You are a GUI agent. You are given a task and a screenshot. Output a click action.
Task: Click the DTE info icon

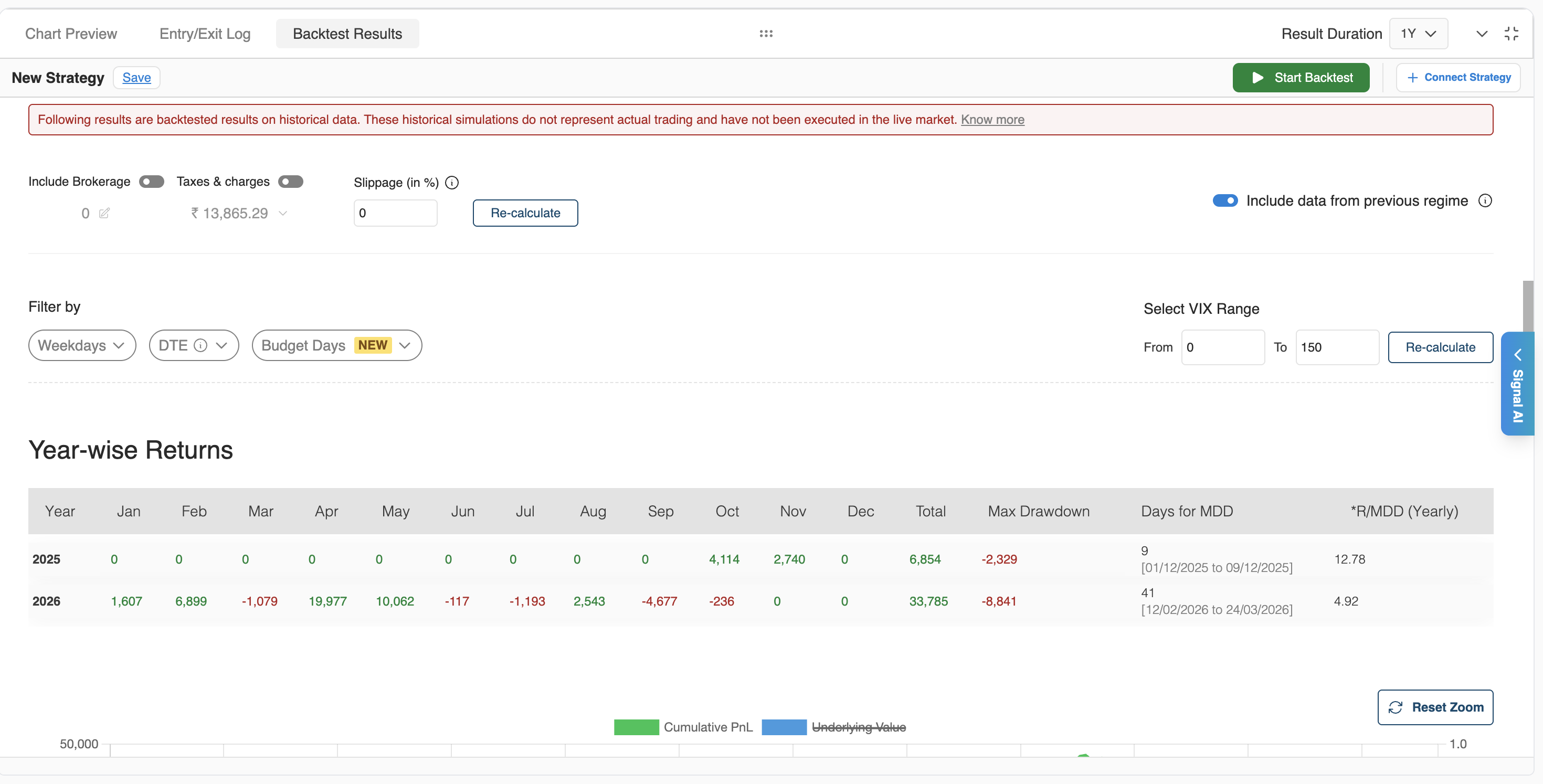[201, 345]
